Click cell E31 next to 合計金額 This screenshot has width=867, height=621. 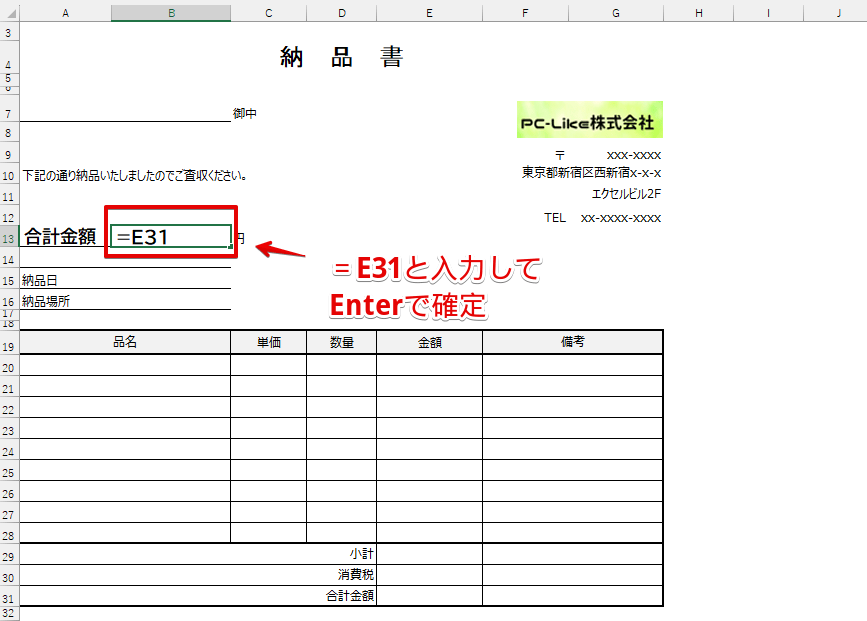[430, 596]
